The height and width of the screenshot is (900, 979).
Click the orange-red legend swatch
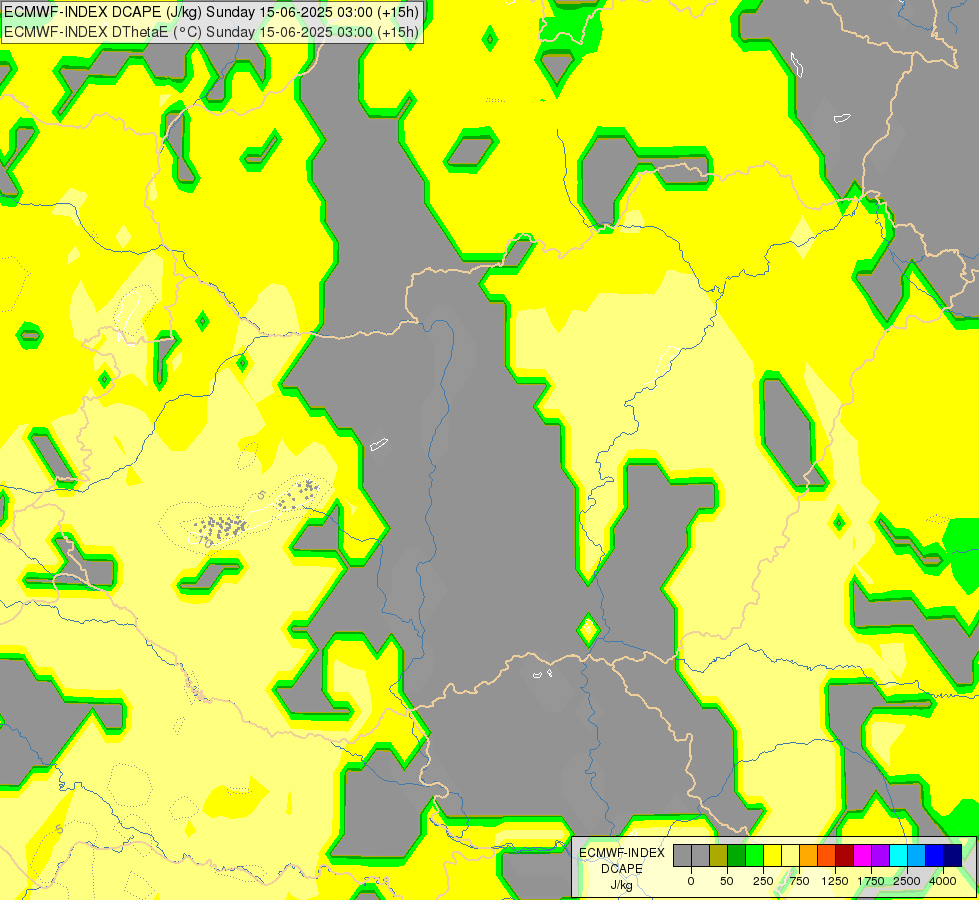pos(827,856)
